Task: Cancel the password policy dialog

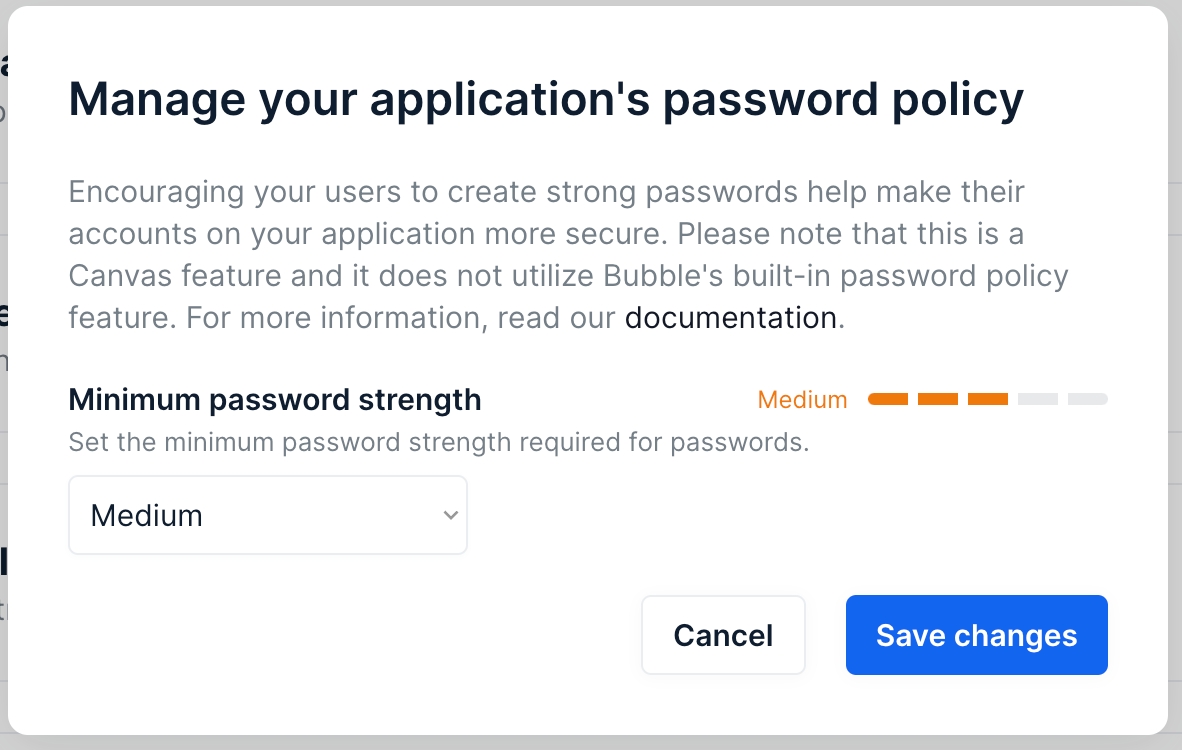Action: click(723, 635)
